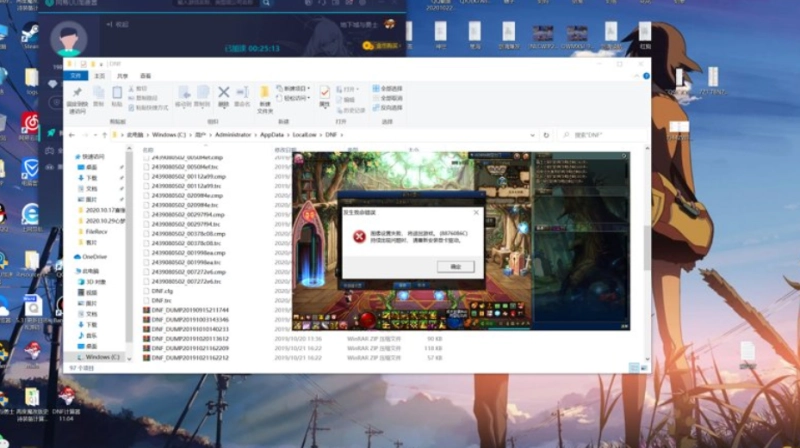This screenshot has height=448, width=800.
Task: Click Paste shortcut (粘贴快捷方式)
Action: 148,108
